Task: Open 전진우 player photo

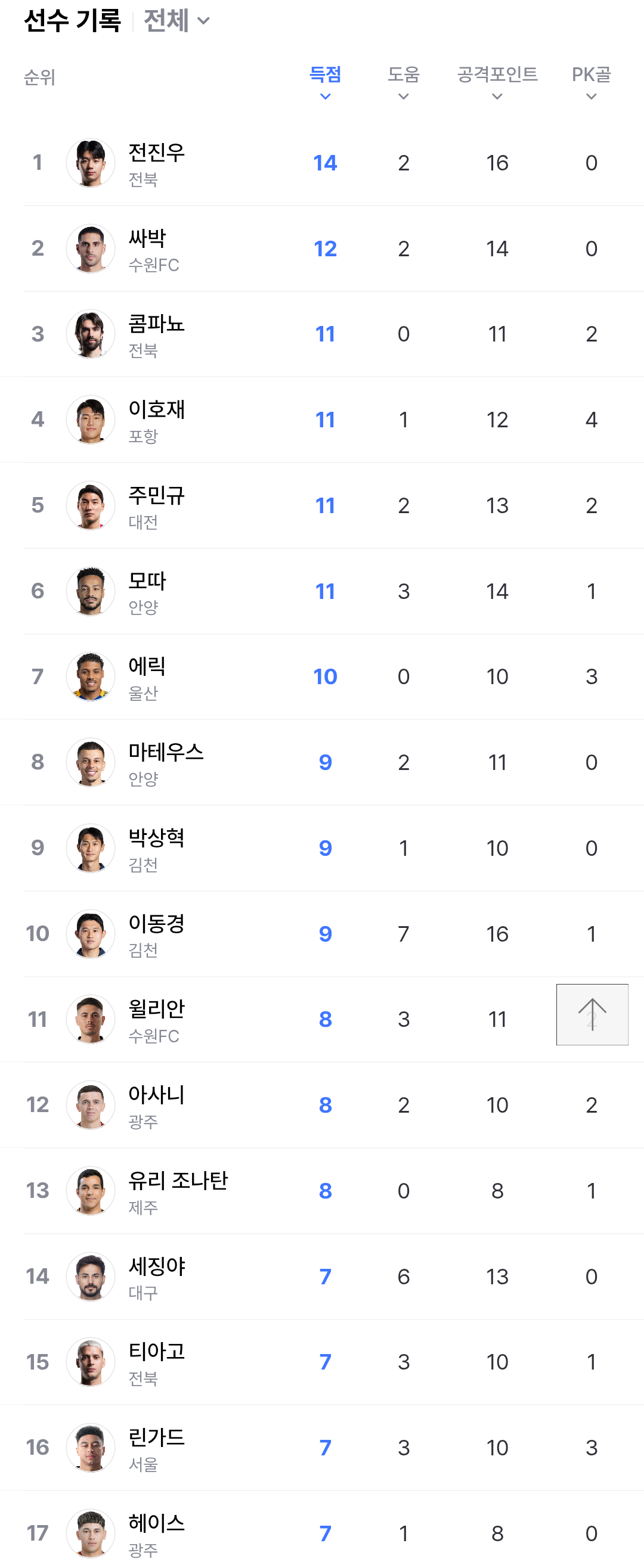Action: (x=90, y=163)
